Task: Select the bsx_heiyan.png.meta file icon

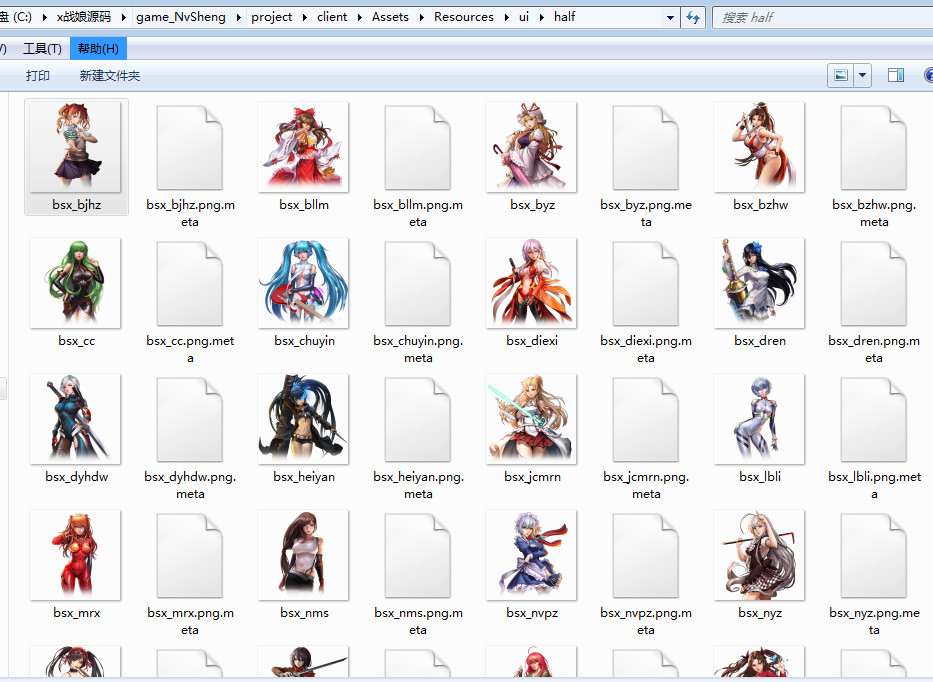Action: click(x=418, y=420)
